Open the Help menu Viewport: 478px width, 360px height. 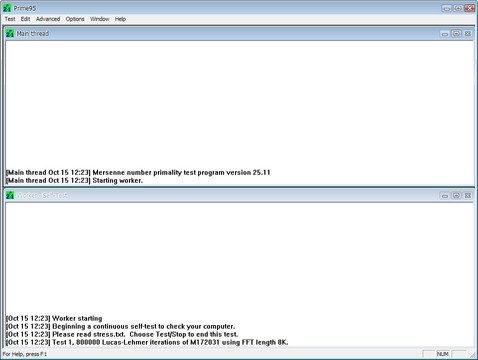[120, 19]
